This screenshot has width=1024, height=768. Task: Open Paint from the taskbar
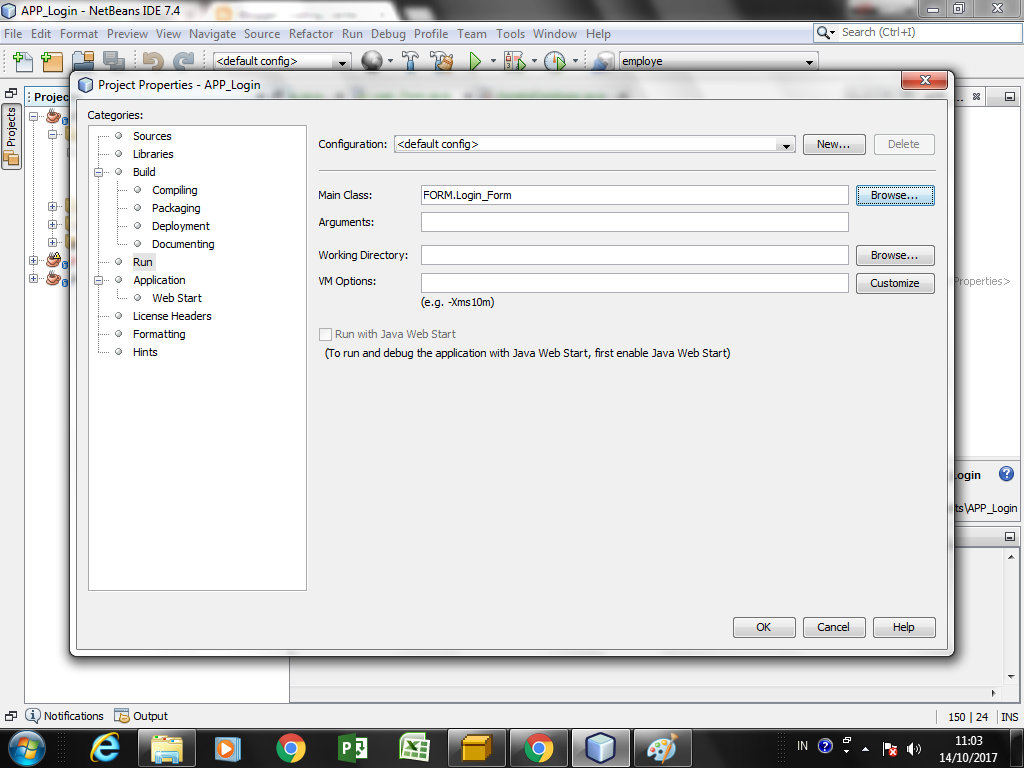click(662, 748)
